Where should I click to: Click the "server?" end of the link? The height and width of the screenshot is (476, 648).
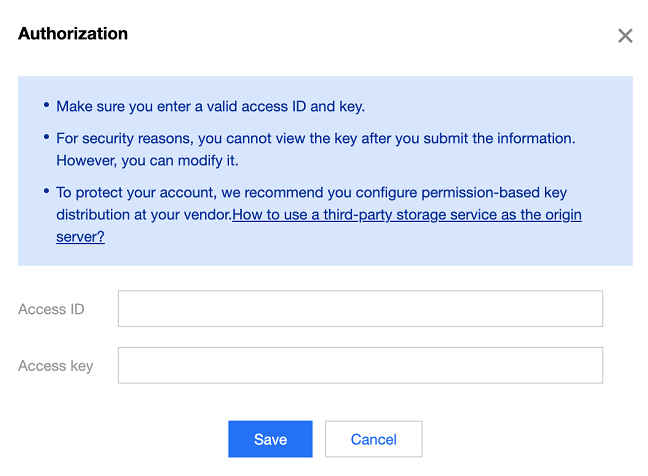coord(80,237)
